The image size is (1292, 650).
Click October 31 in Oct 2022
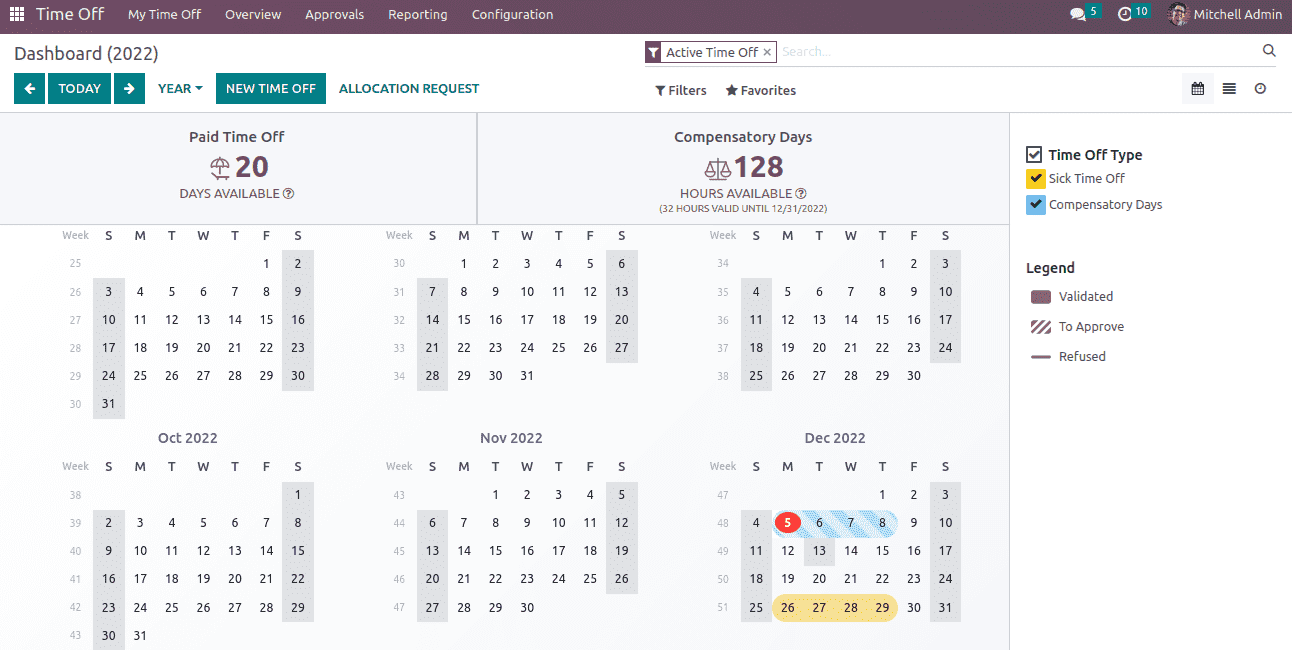pyautogui.click(x=140, y=636)
